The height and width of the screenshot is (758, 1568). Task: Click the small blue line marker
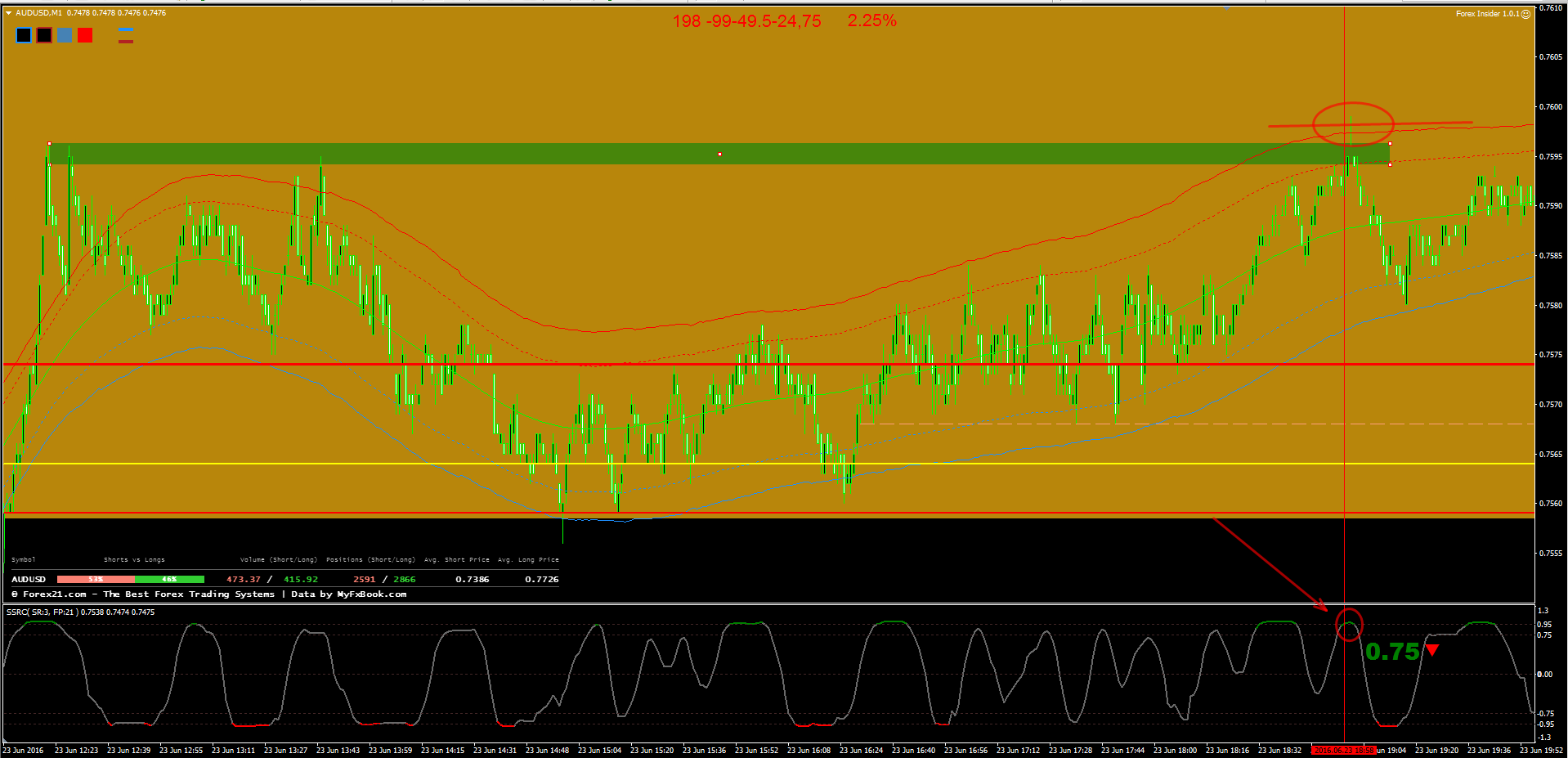pos(126,30)
